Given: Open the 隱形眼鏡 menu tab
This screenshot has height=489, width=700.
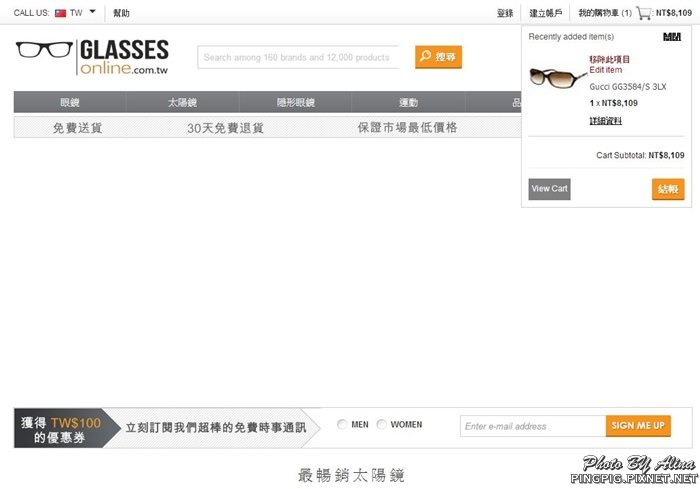Looking at the screenshot, I should tap(296, 102).
